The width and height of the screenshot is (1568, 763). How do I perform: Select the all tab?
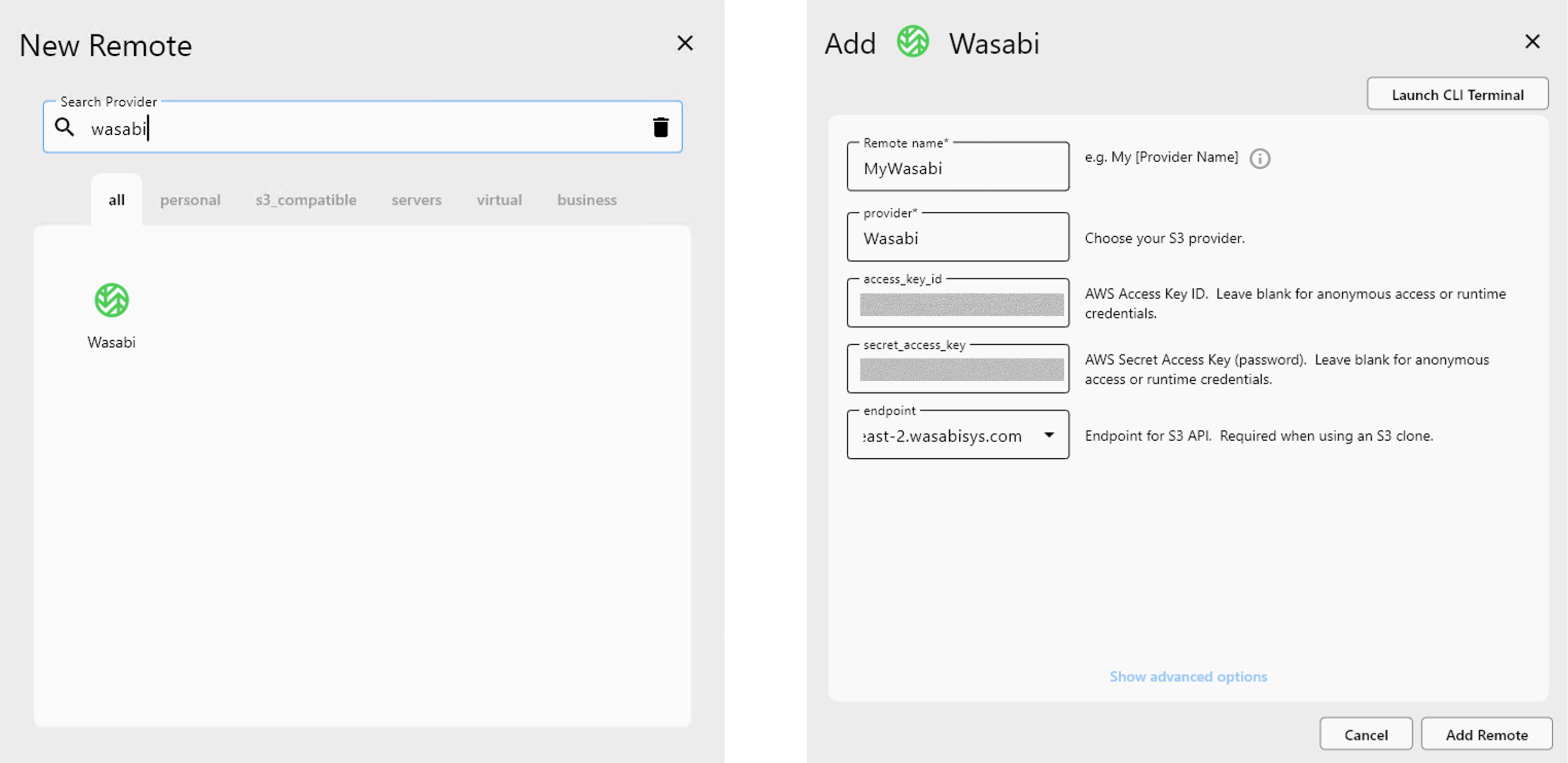coord(116,200)
